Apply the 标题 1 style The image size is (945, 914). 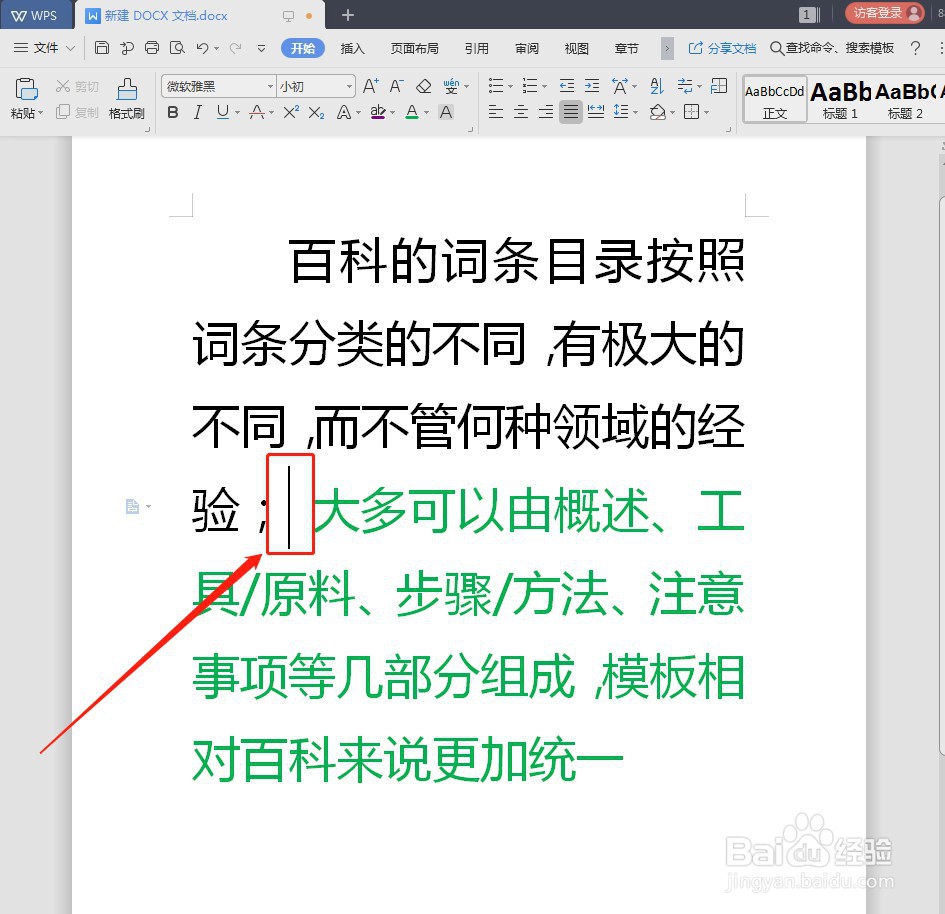point(839,100)
